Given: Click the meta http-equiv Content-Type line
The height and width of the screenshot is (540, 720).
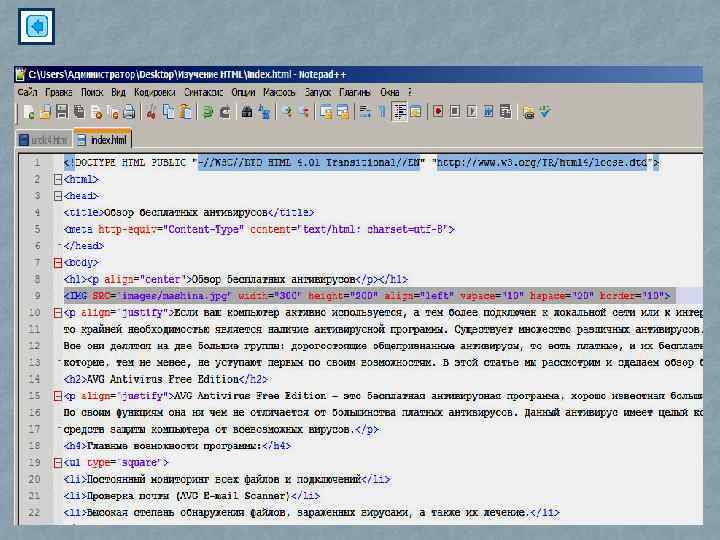Looking at the screenshot, I should tap(259, 229).
